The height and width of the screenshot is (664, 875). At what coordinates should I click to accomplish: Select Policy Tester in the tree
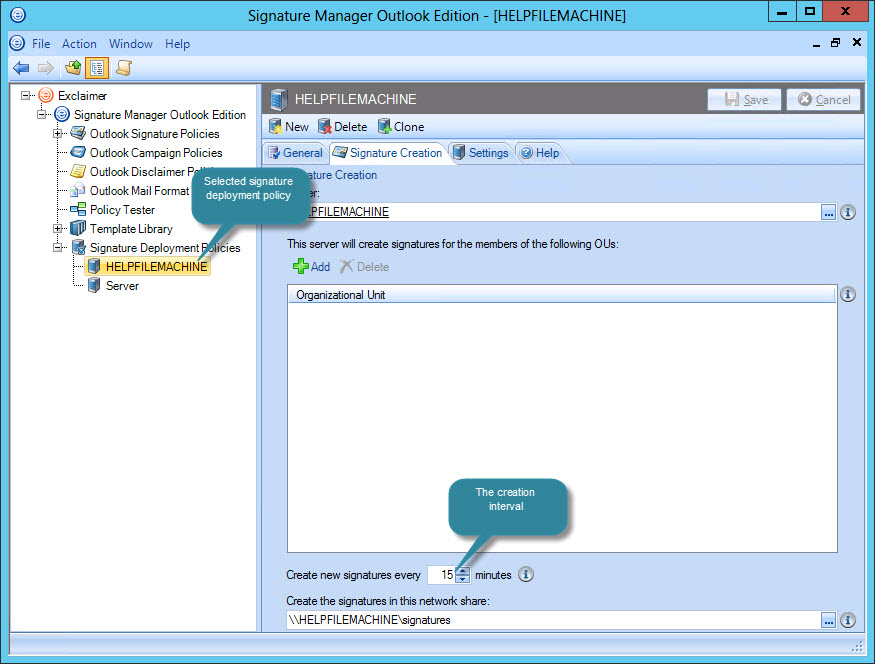122,210
